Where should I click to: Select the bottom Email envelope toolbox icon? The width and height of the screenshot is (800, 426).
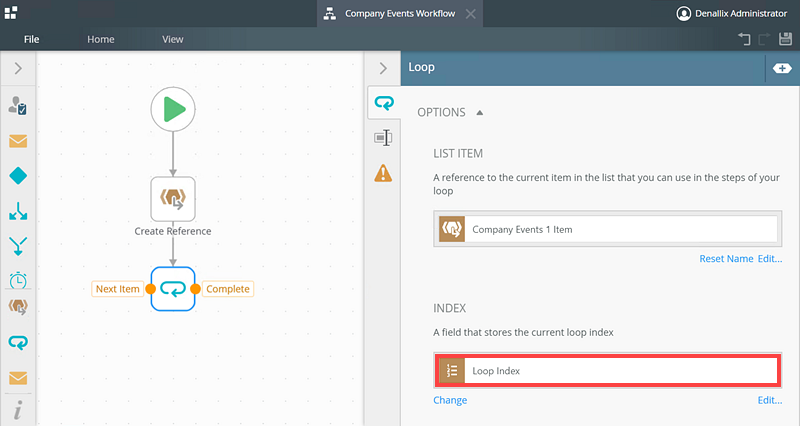pyautogui.click(x=18, y=378)
